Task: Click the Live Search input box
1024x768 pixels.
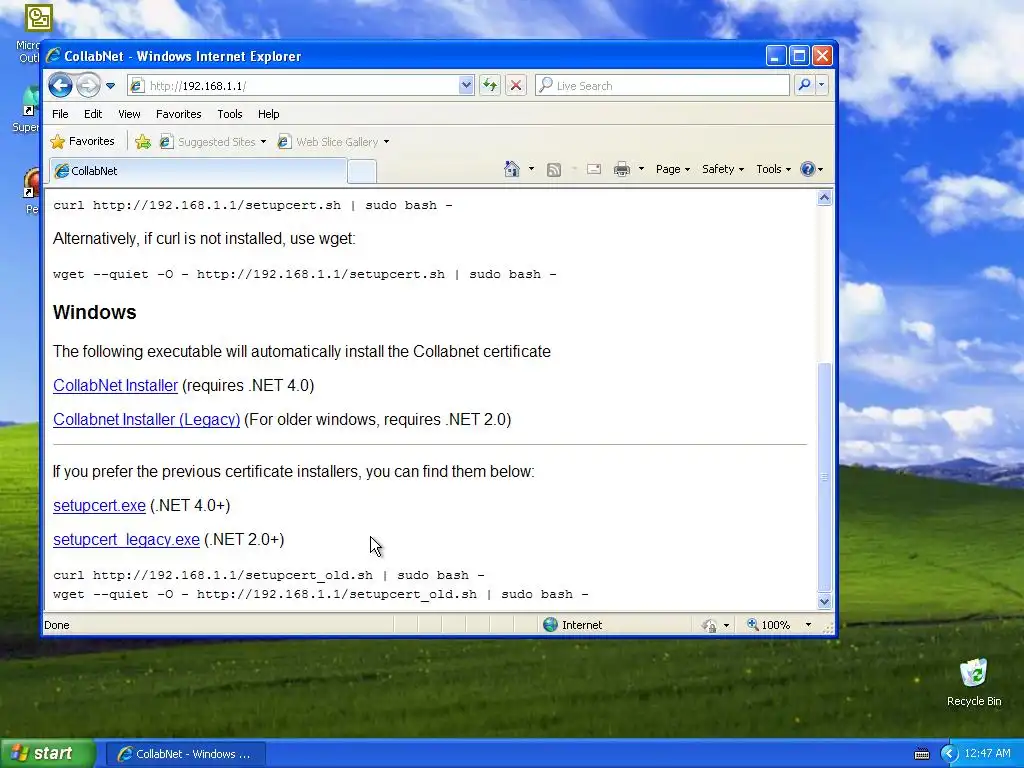Action: 662,86
